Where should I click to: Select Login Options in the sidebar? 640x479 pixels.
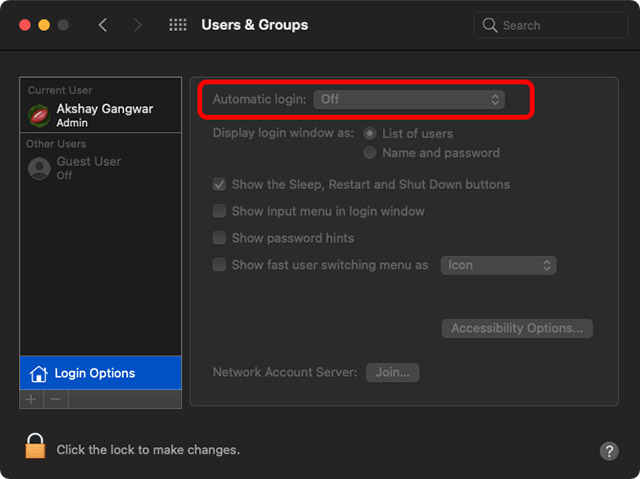[100, 373]
